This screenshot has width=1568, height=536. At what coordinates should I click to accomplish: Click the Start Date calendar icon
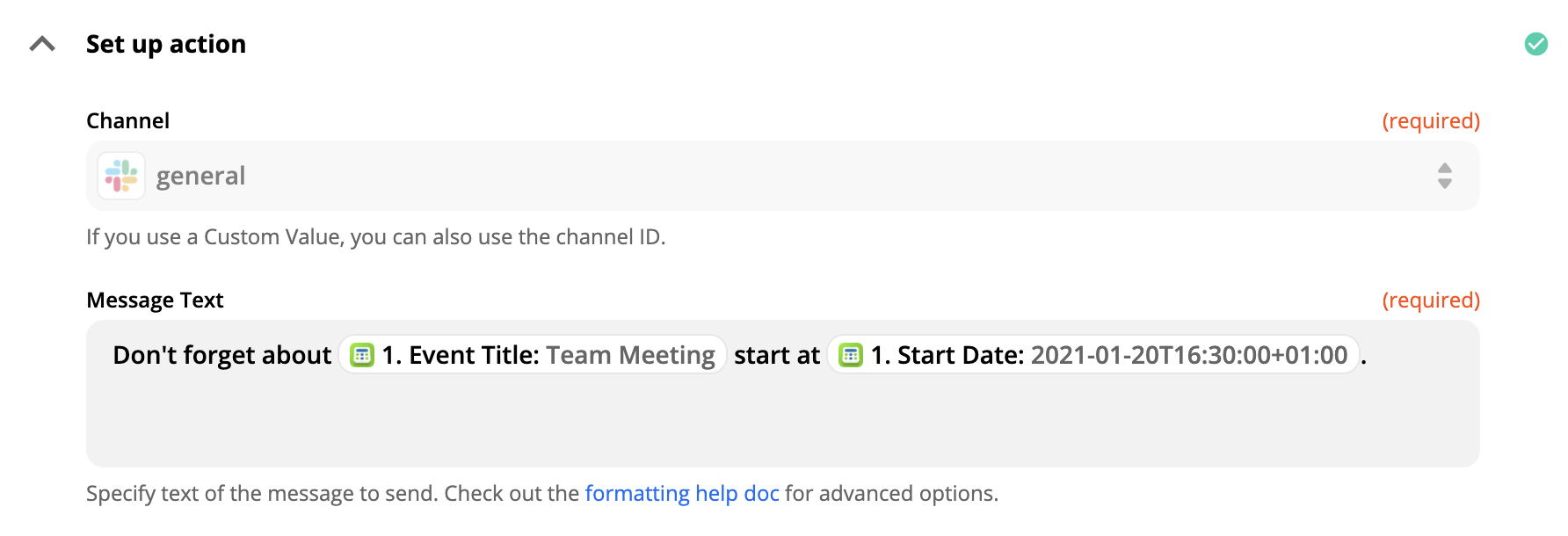(x=851, y=355)
